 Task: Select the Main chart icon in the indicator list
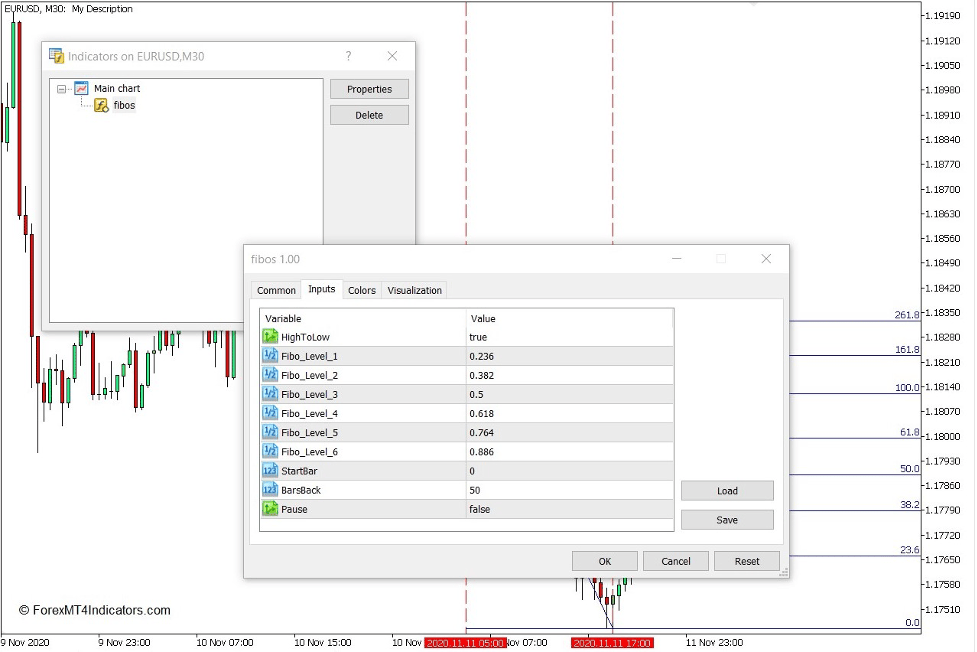(79, 88)
